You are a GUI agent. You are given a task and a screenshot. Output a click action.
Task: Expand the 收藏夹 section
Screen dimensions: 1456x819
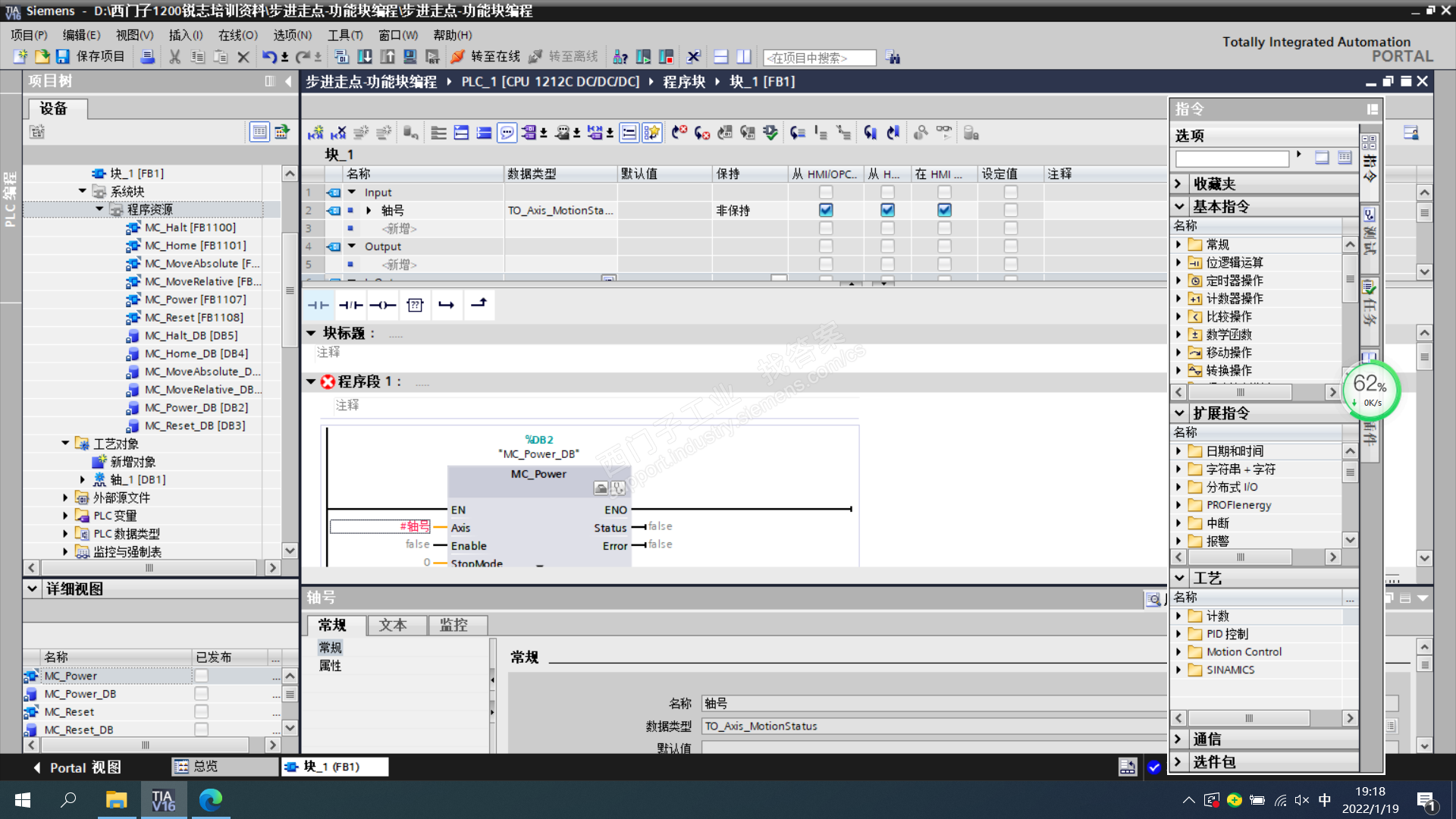(1178, 184)
